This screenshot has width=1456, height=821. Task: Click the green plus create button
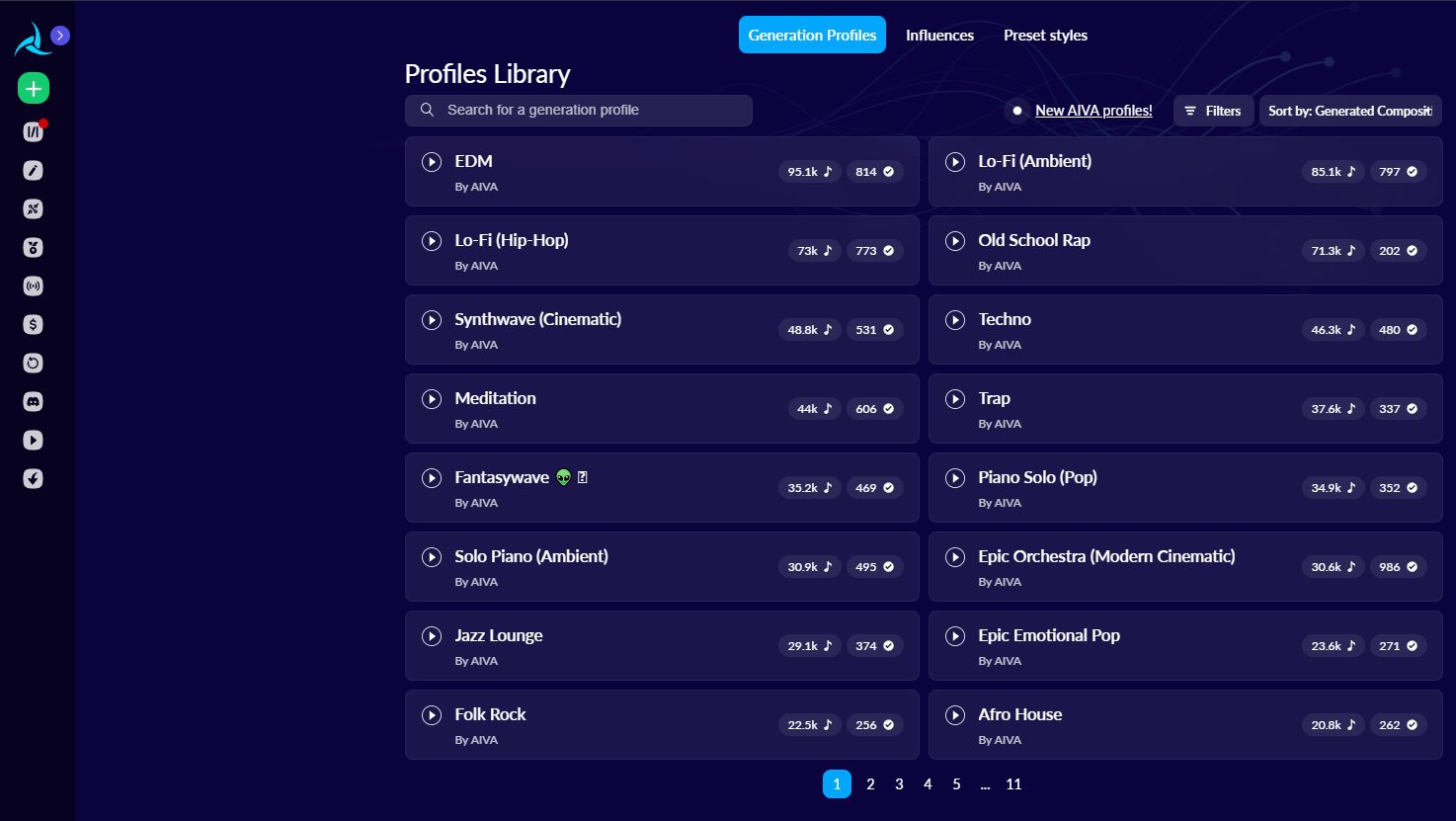pyautogui.click(x=34, y=89)
